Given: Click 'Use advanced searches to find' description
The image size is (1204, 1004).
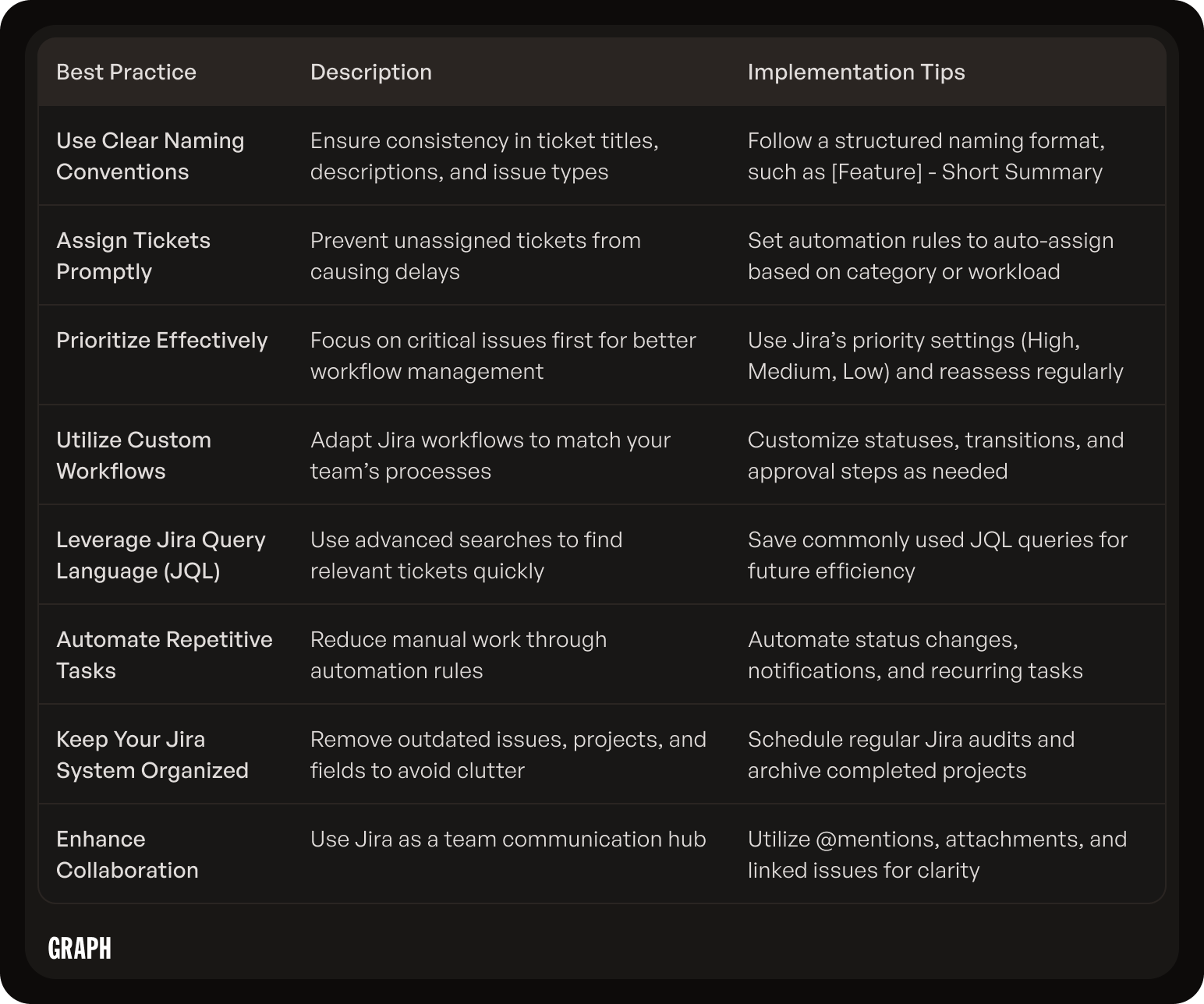Looking at the screenshot, I should pyautogui.click(x=466, y=555).
